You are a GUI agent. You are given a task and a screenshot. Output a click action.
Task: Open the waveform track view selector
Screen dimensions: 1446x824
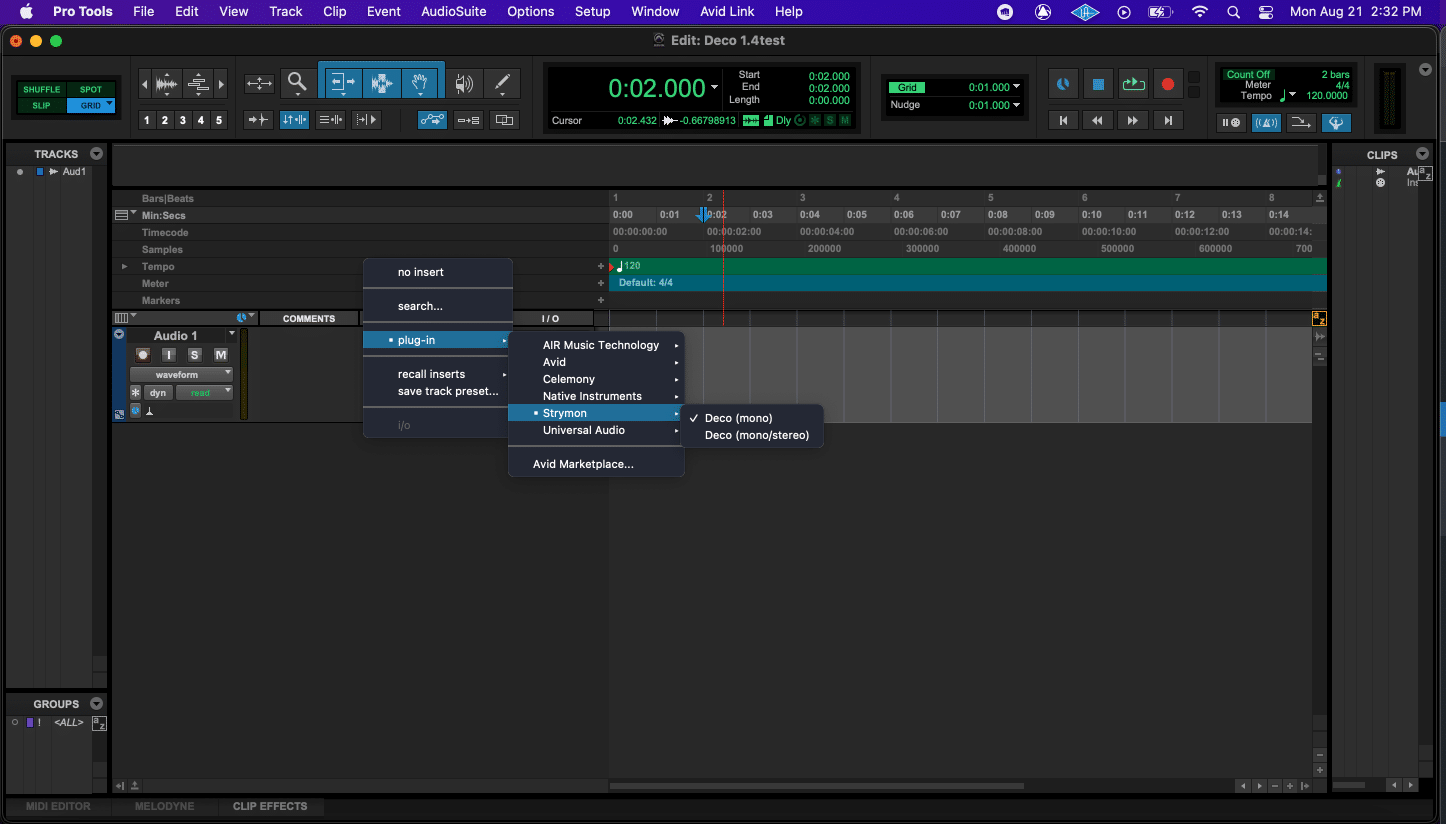181,373
